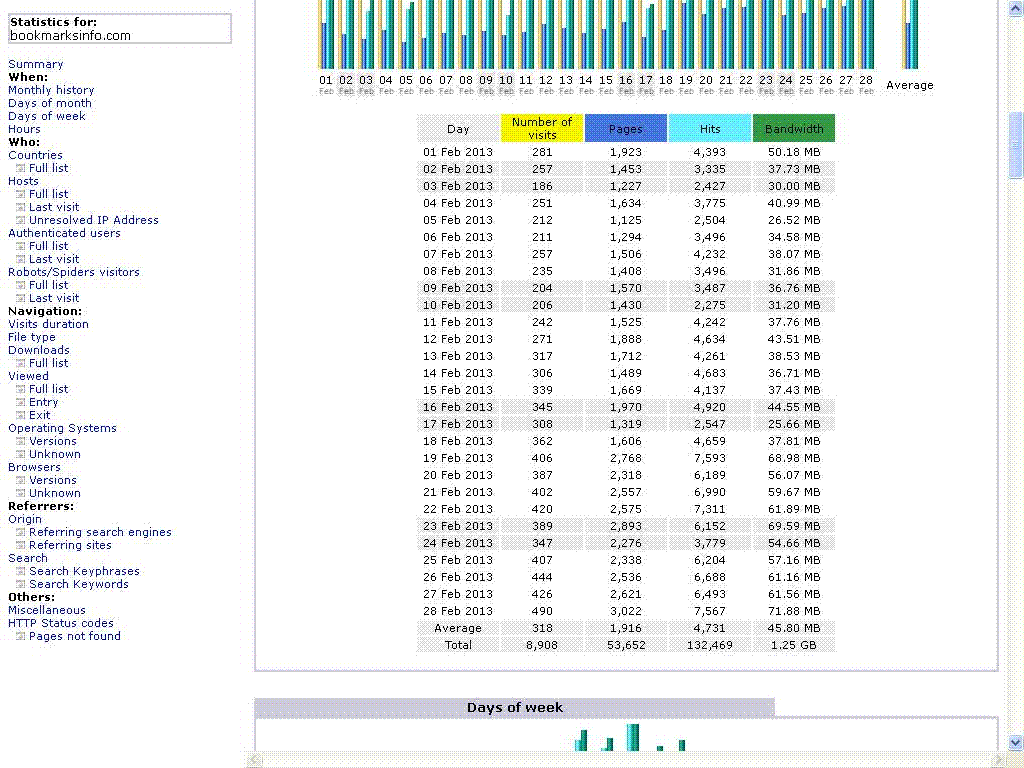Image resolution: width=1024 pixels, height=768 pixels.
Task: Click the icon beside Pages not found
Action: [20, 637]
